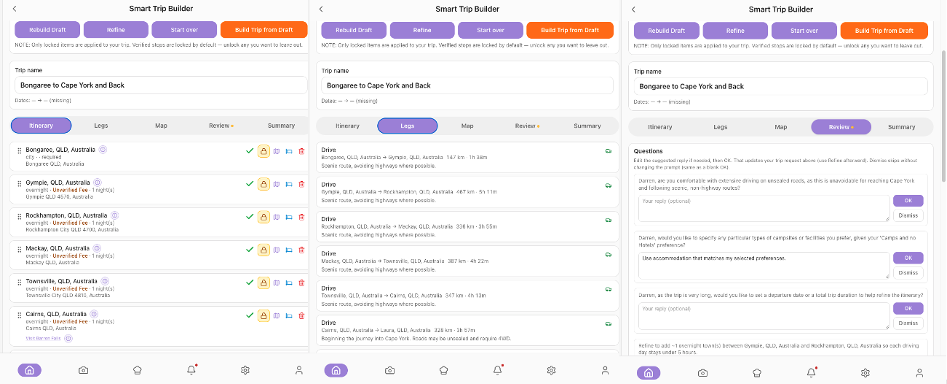
Task: Click the green checkmark on the Cairns row
Action: point(249,315)
